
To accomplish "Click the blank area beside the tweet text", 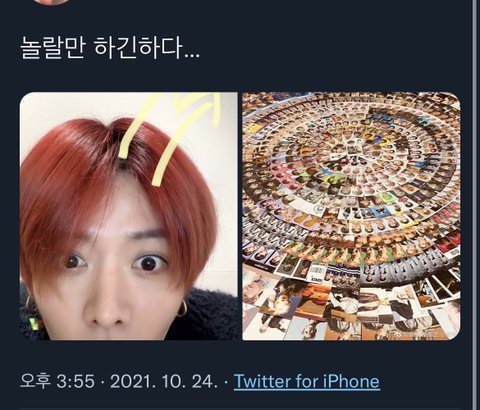I will [333, 47].
